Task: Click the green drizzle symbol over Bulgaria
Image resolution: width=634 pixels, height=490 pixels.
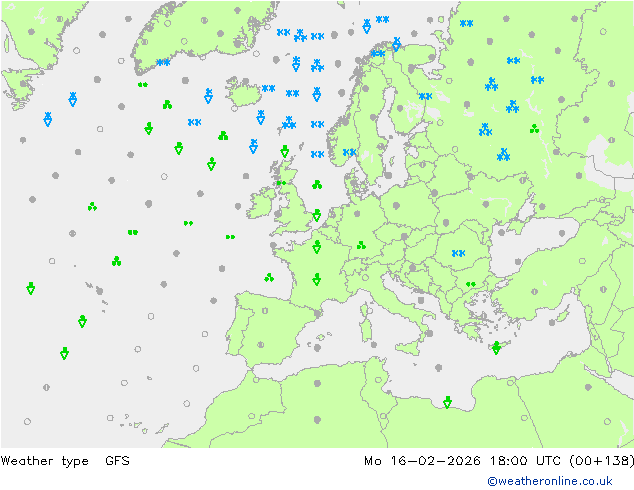Action: pyautogui.click(x=471, y=284)
